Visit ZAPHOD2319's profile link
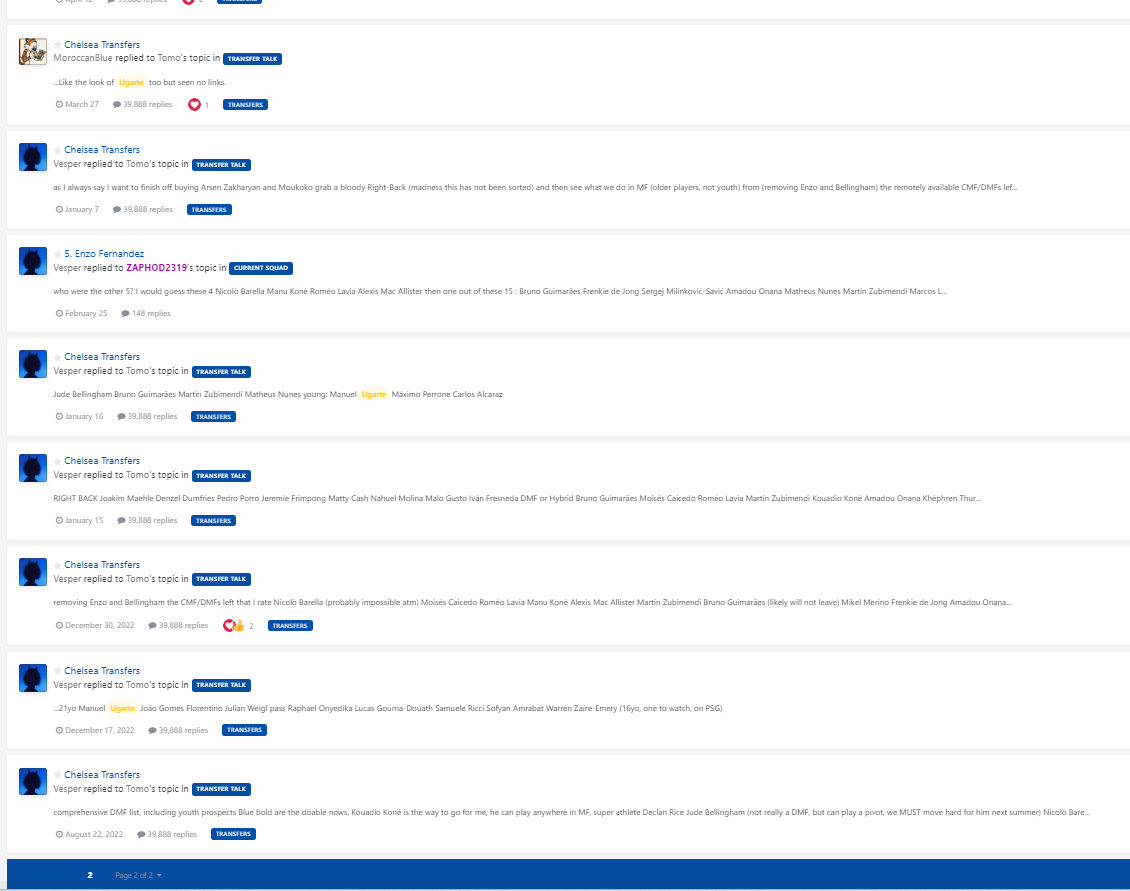This screenshot has width=1130, height=891. [x=156, y=267]
